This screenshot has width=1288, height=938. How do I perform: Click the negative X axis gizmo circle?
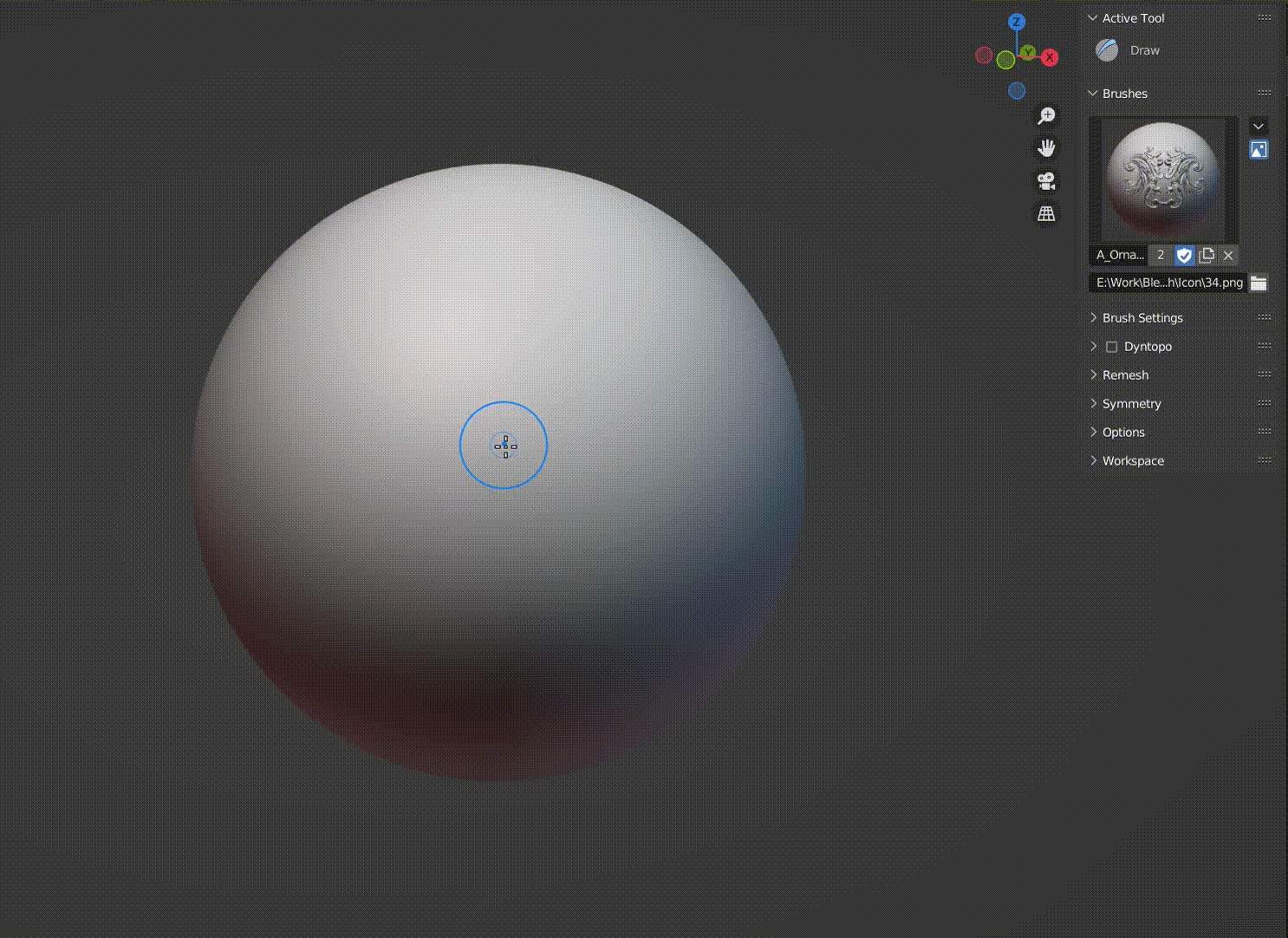(x=984, y=55)
